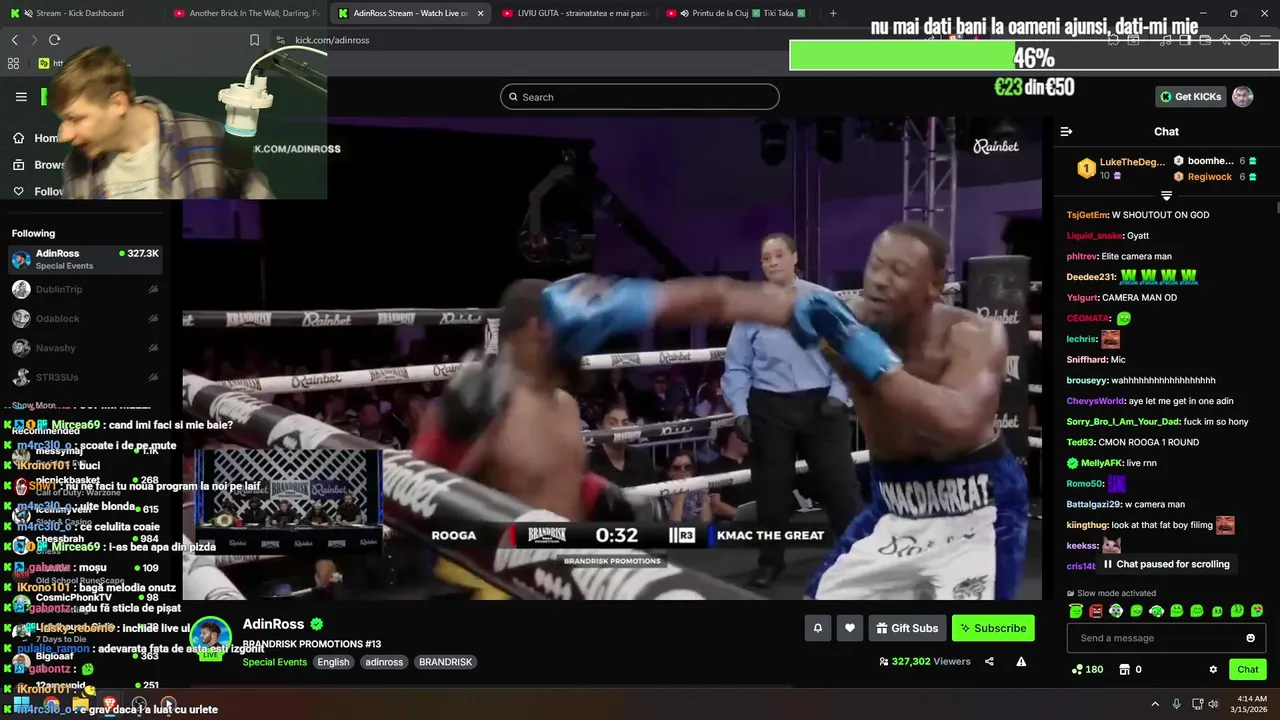Open LukeTheDeg top gifter entry
Viewport: 1280px width, 720px height.
point(1120,168)
